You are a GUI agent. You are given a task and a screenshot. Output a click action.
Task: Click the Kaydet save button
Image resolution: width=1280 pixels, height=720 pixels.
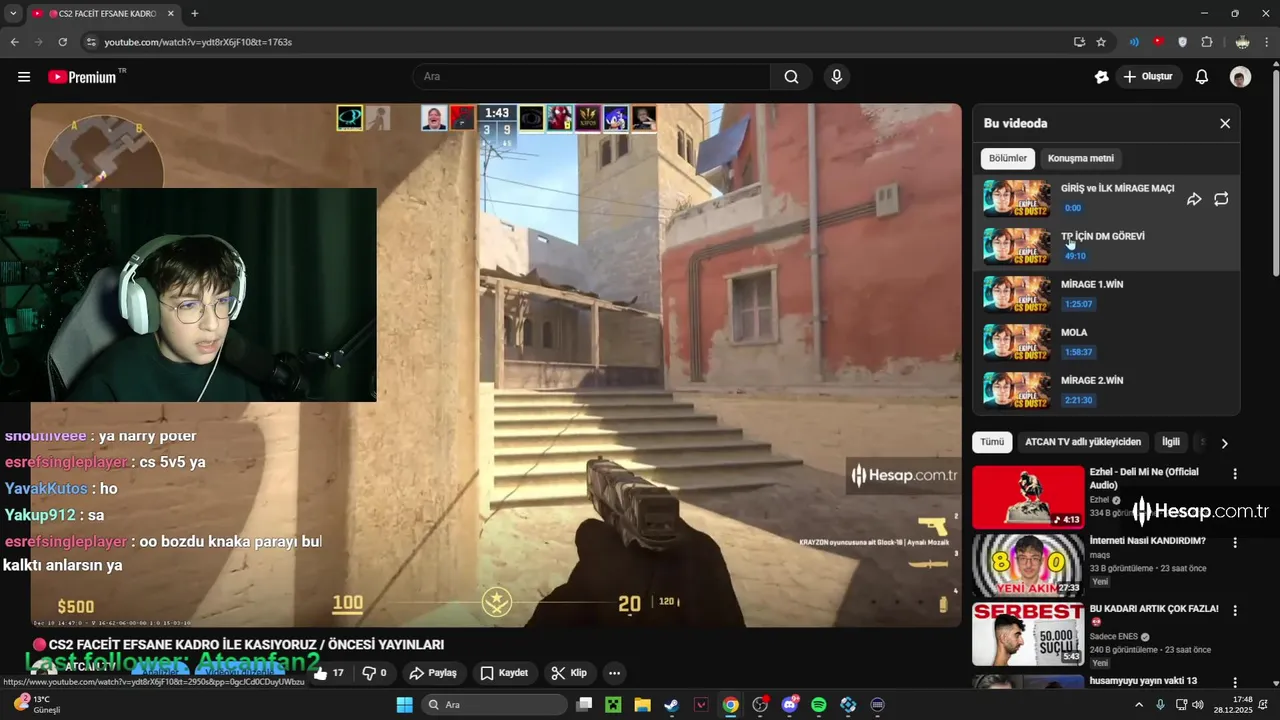coord(504,673)
